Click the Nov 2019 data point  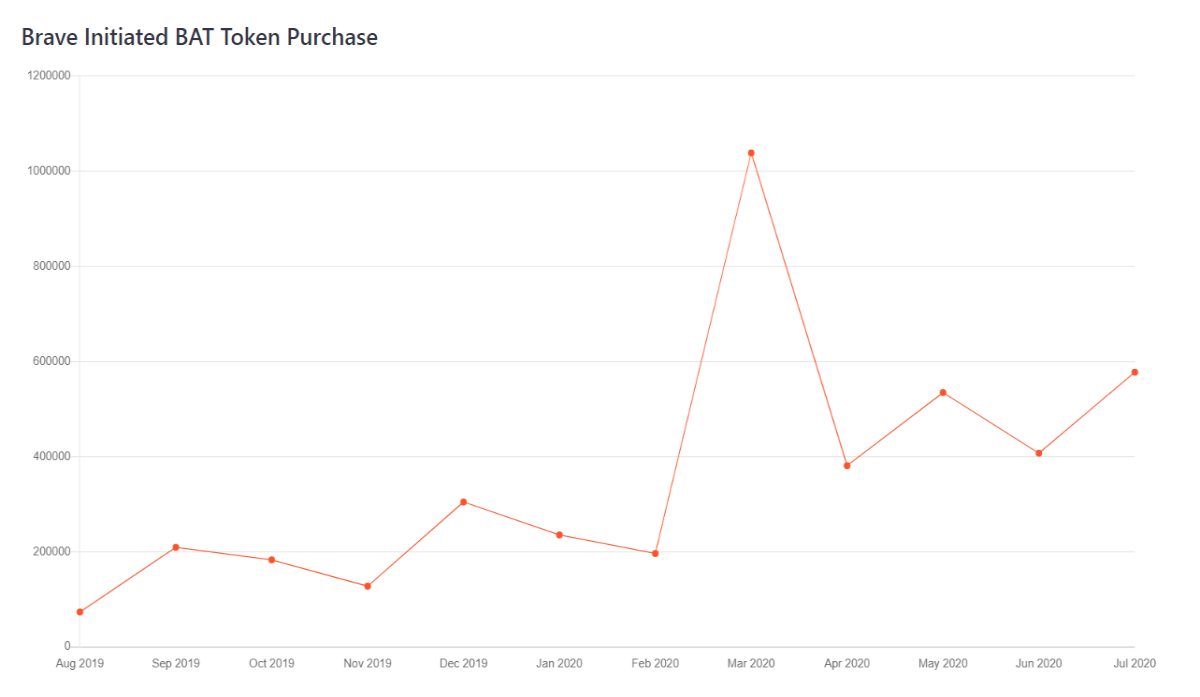[x=367, y=586]
